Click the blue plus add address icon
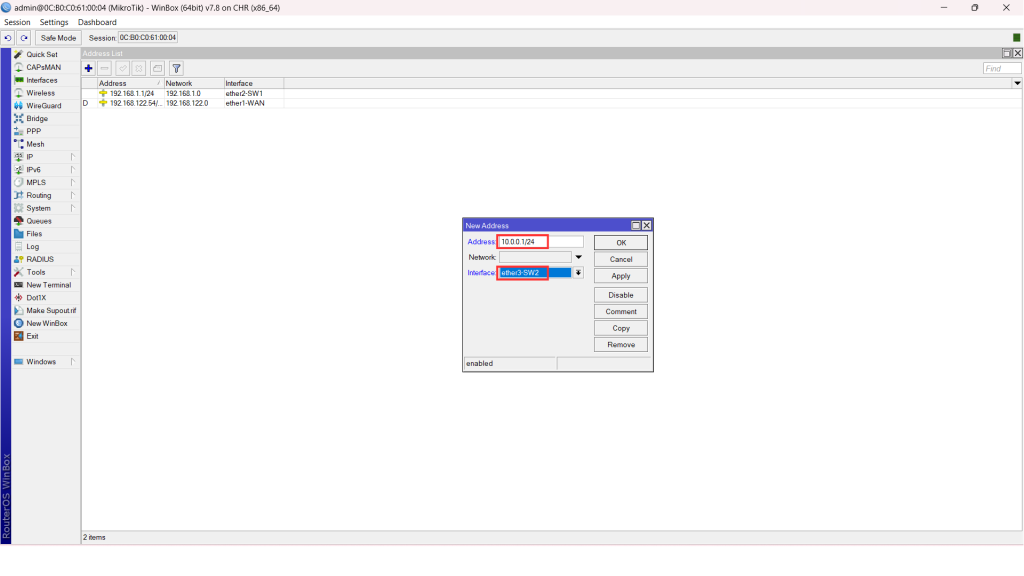 pos(89,68)
